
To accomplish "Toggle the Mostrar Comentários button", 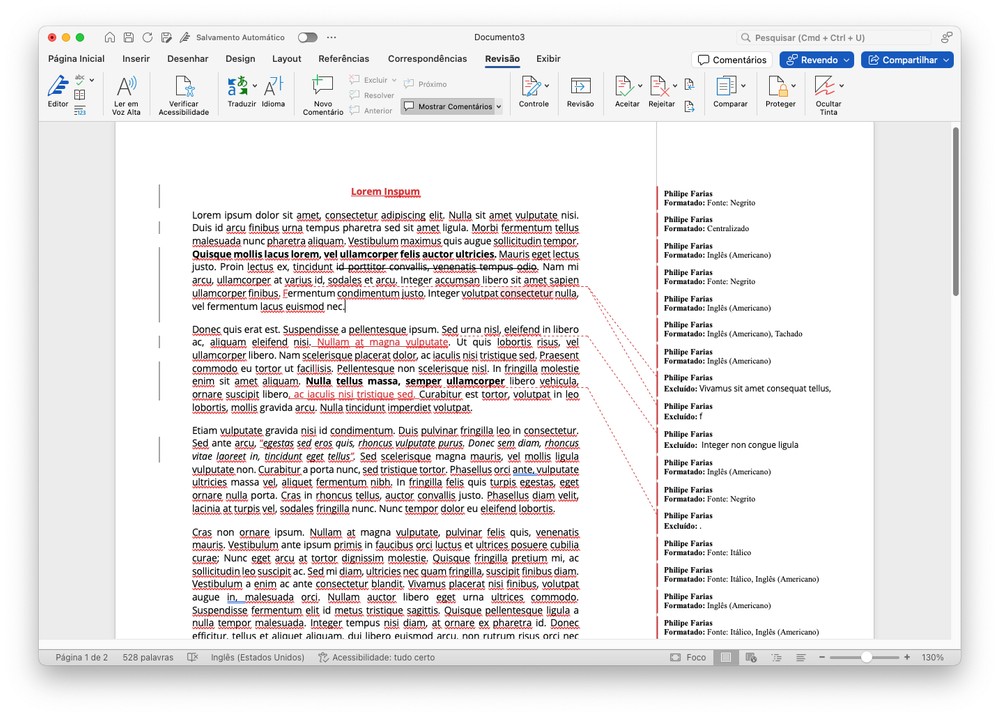I will 451,106.
